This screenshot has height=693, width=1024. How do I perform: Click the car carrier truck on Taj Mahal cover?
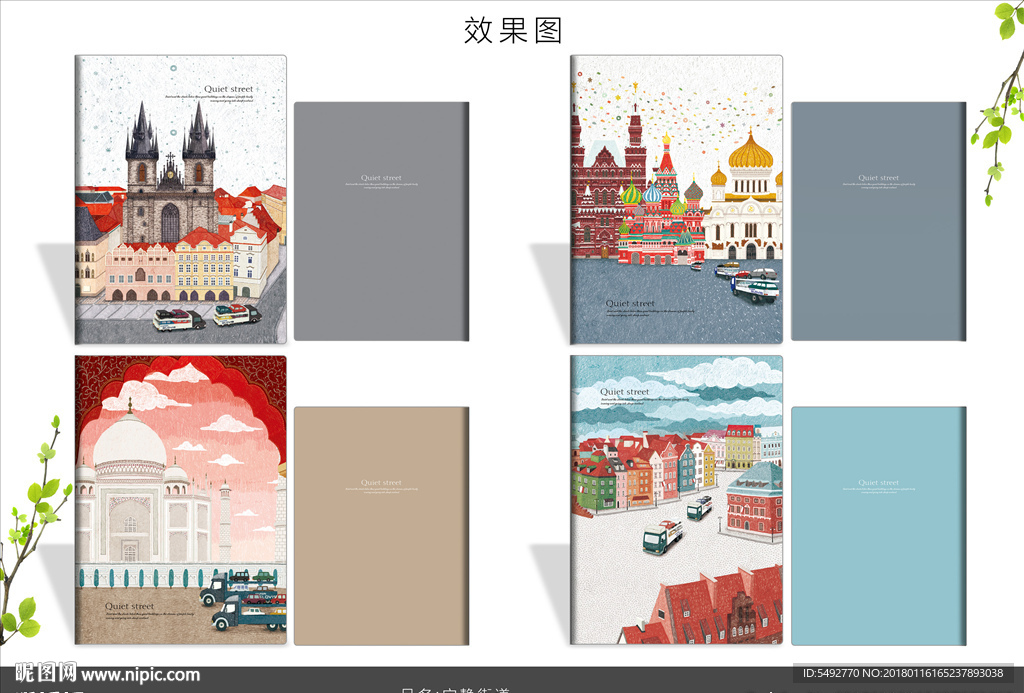coord(243,600)
